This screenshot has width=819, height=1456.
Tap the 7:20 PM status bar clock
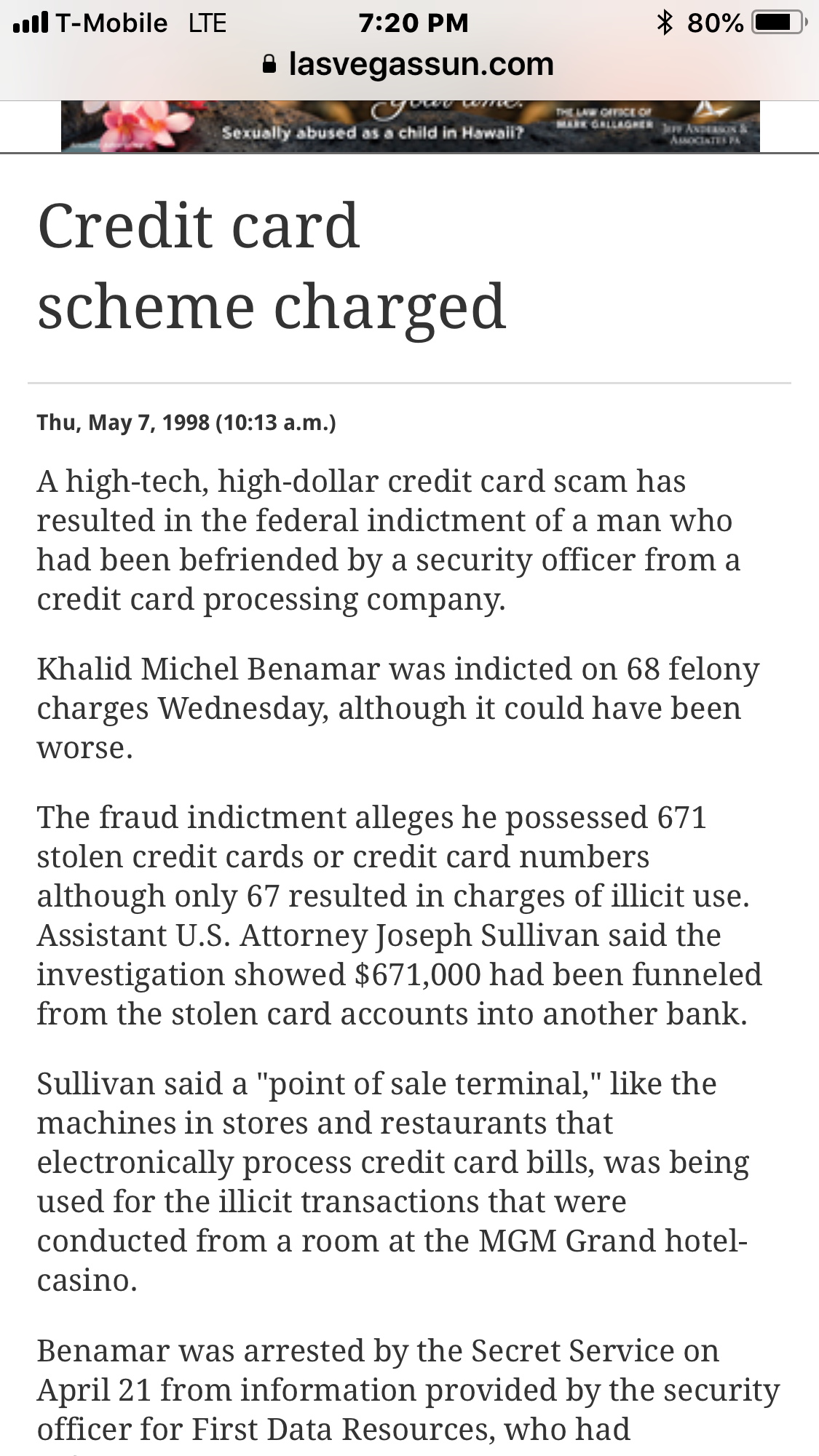(x=413, y=23)
